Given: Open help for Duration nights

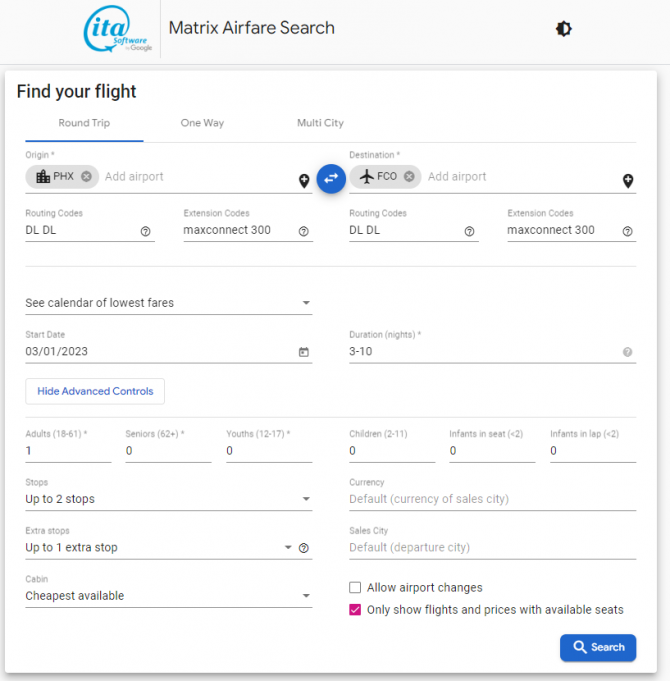Looking at the screenshot, I should (627, 352).
